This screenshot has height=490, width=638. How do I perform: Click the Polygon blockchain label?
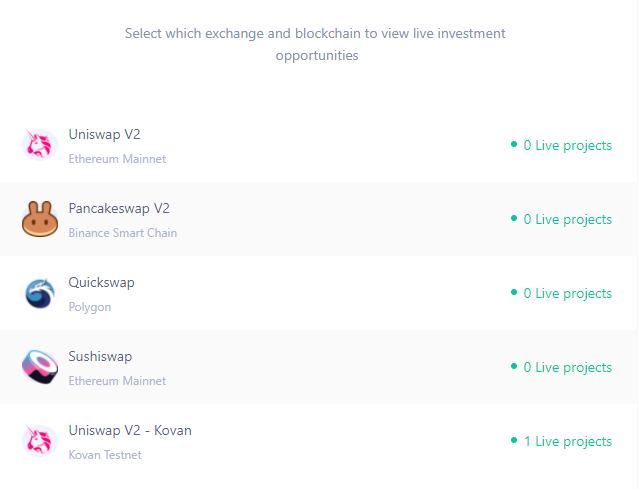[x=90, y=307]
